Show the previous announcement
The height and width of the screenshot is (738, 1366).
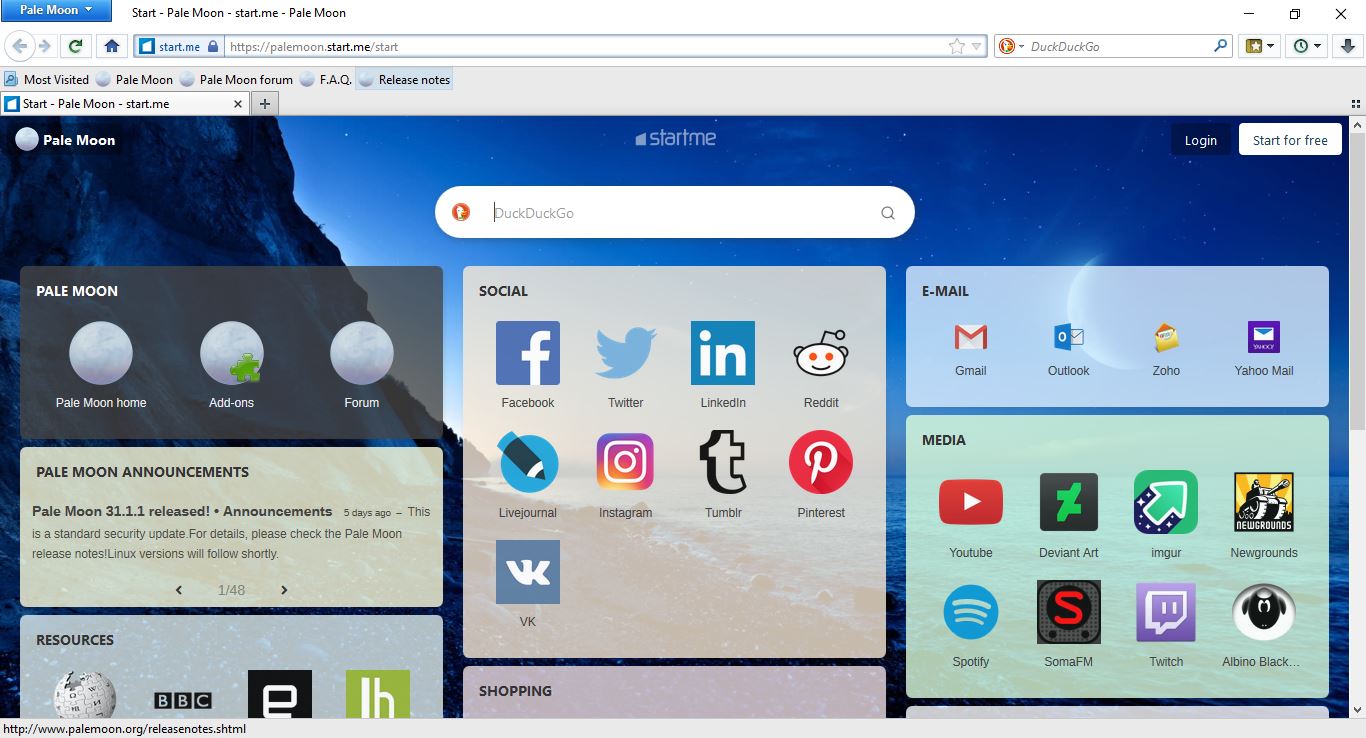click(179, 590)
